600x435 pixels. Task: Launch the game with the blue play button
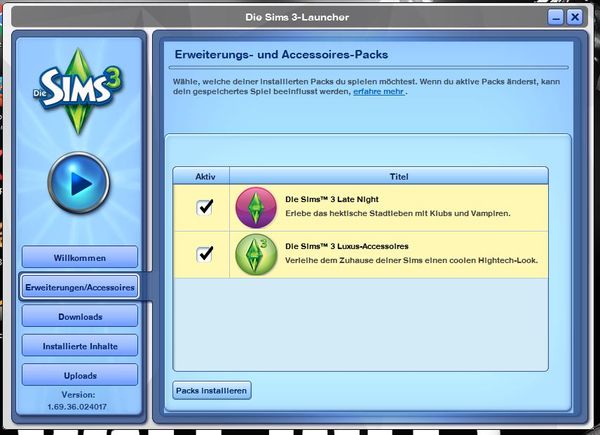(x=79, y=183)
